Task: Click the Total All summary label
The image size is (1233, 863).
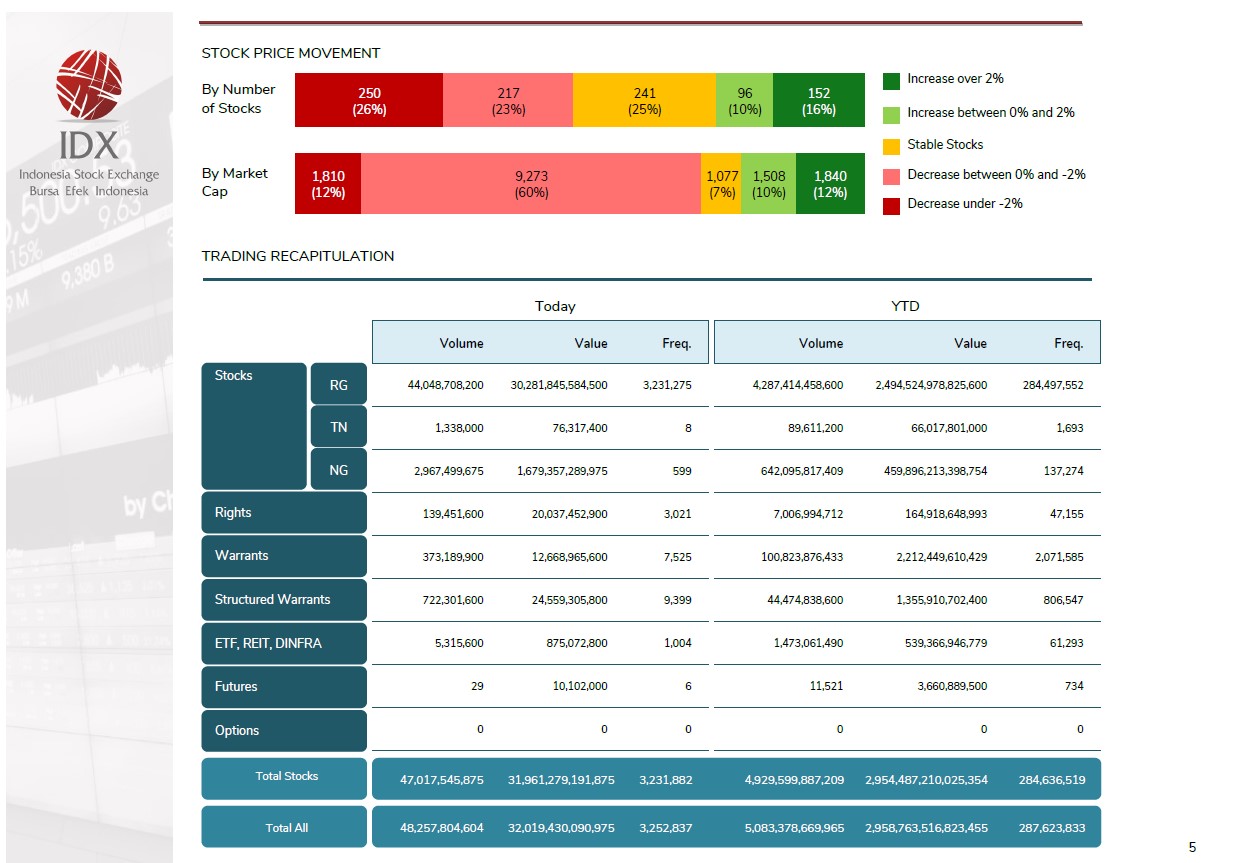Action: [x=285, y=827]
